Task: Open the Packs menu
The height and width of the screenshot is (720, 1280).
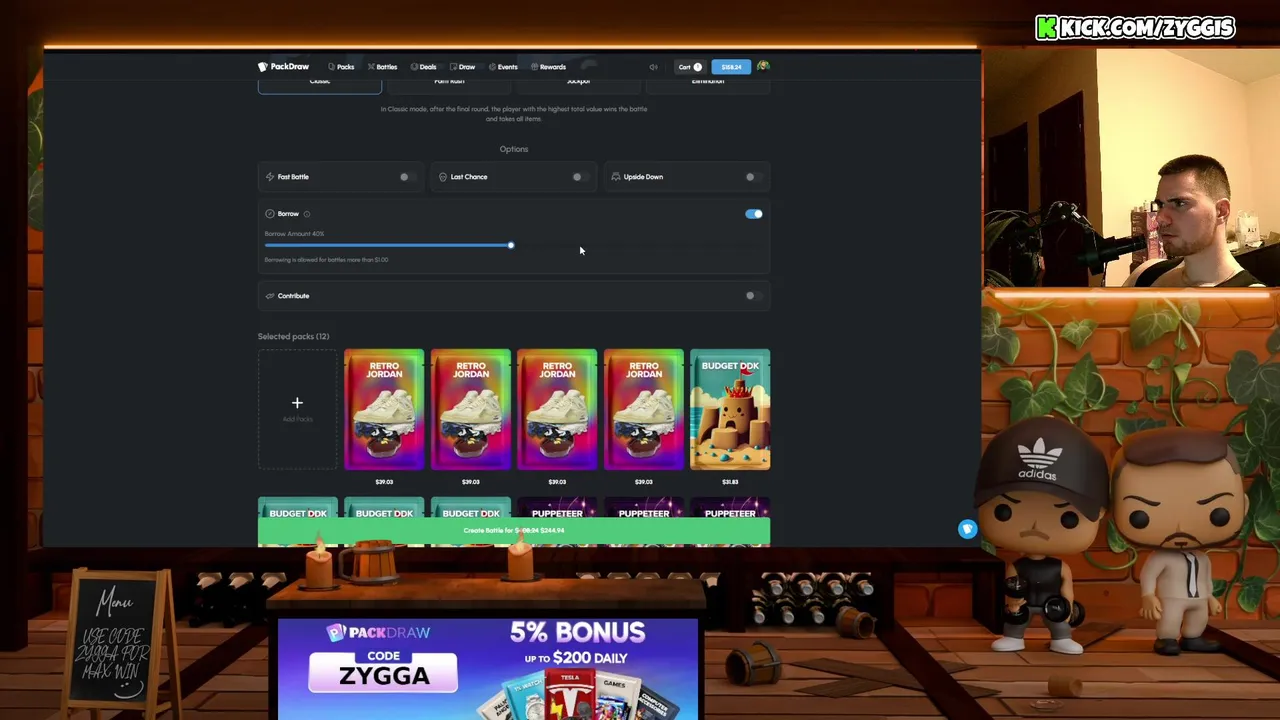Action: tap(341, 67)
